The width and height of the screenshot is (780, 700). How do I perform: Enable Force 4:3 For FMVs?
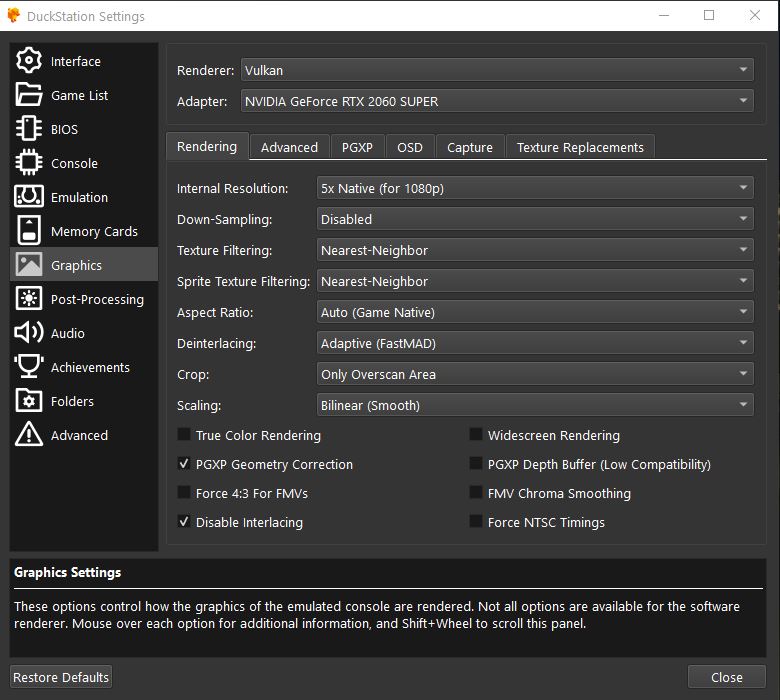[x=184, y=493]
